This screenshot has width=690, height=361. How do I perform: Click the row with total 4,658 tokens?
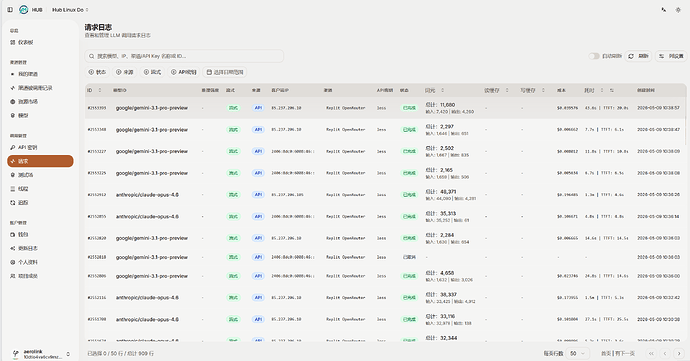[x=385, y=276]
